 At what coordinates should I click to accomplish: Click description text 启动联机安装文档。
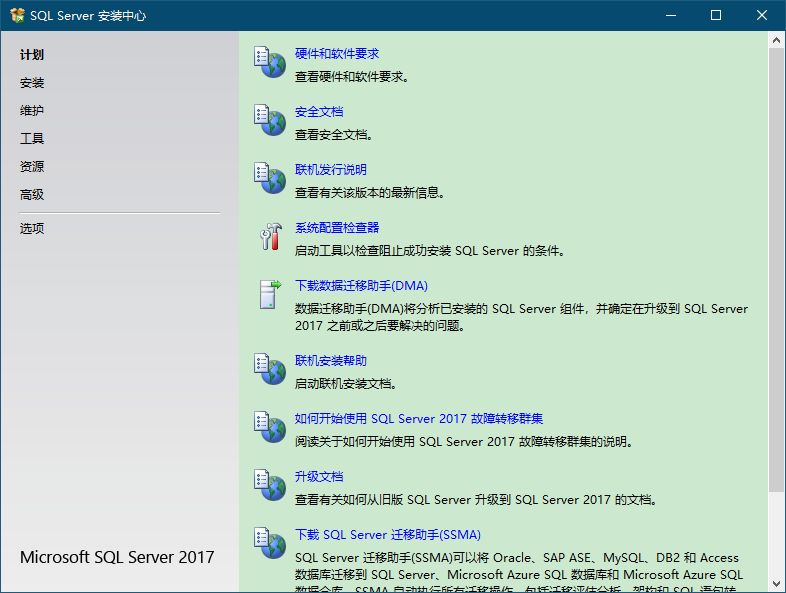tap(346, 383)
